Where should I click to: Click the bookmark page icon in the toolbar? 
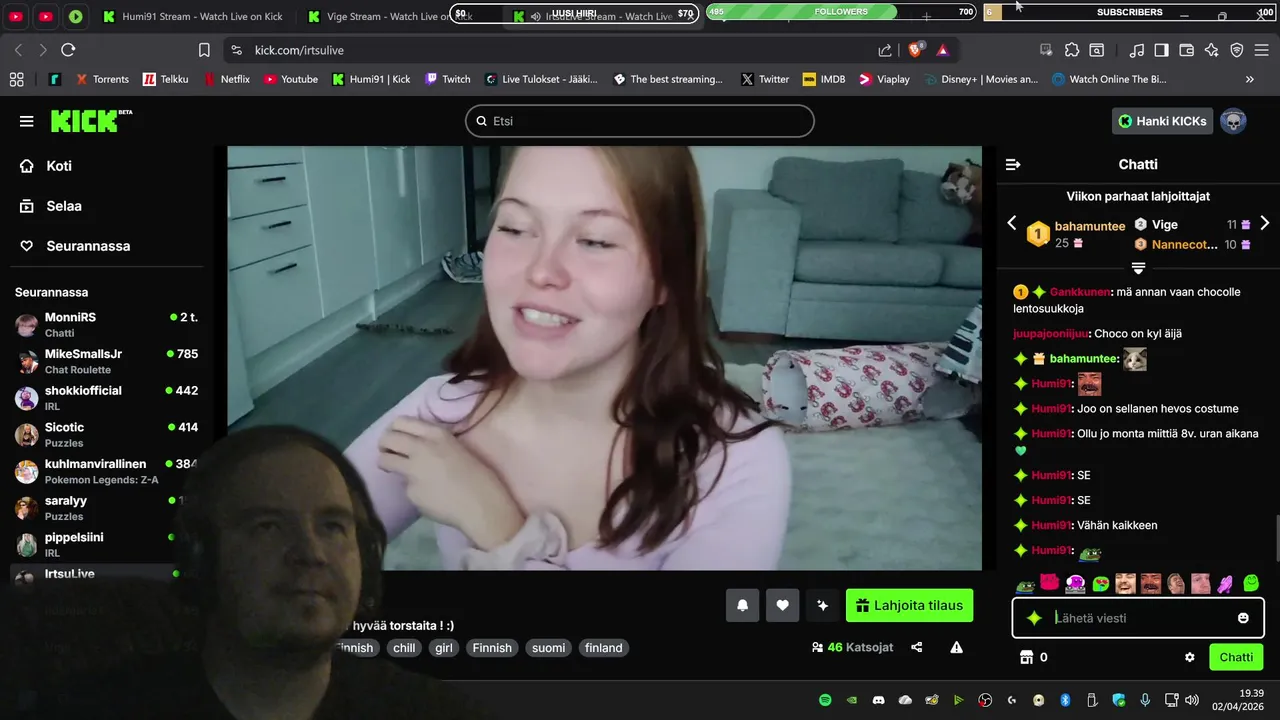[204, 50]
